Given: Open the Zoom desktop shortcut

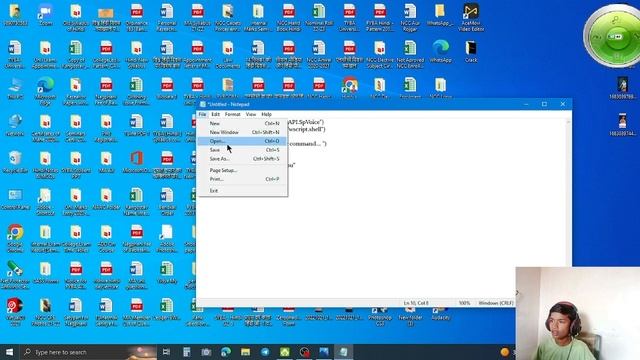Looking at the screenshot, I should (x=45, y=16).
